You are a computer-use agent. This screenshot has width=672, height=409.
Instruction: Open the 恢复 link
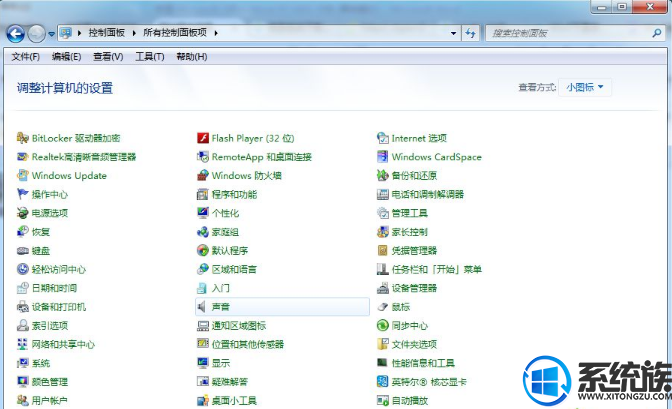(x=41, y=232)
